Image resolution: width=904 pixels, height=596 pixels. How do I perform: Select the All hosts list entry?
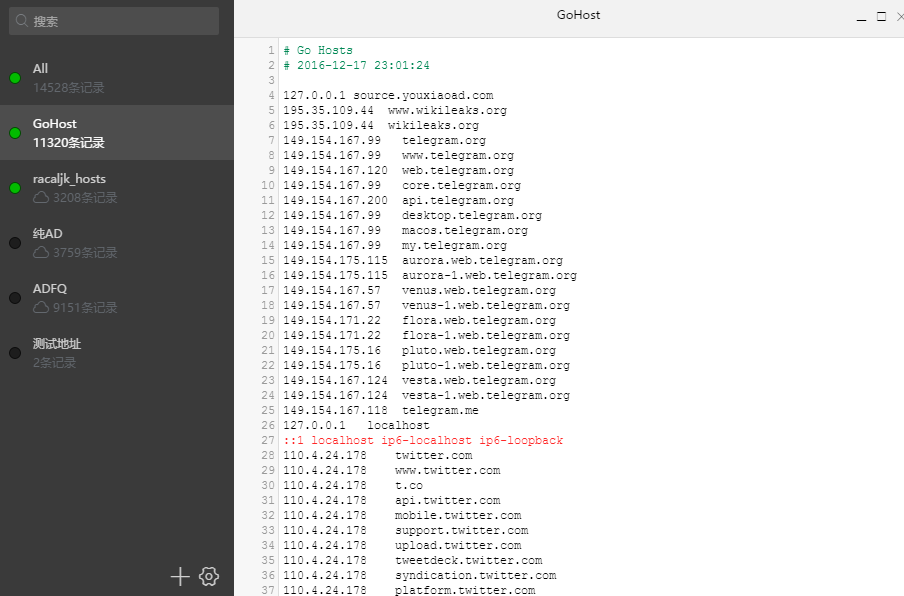[x=117, y=78]
